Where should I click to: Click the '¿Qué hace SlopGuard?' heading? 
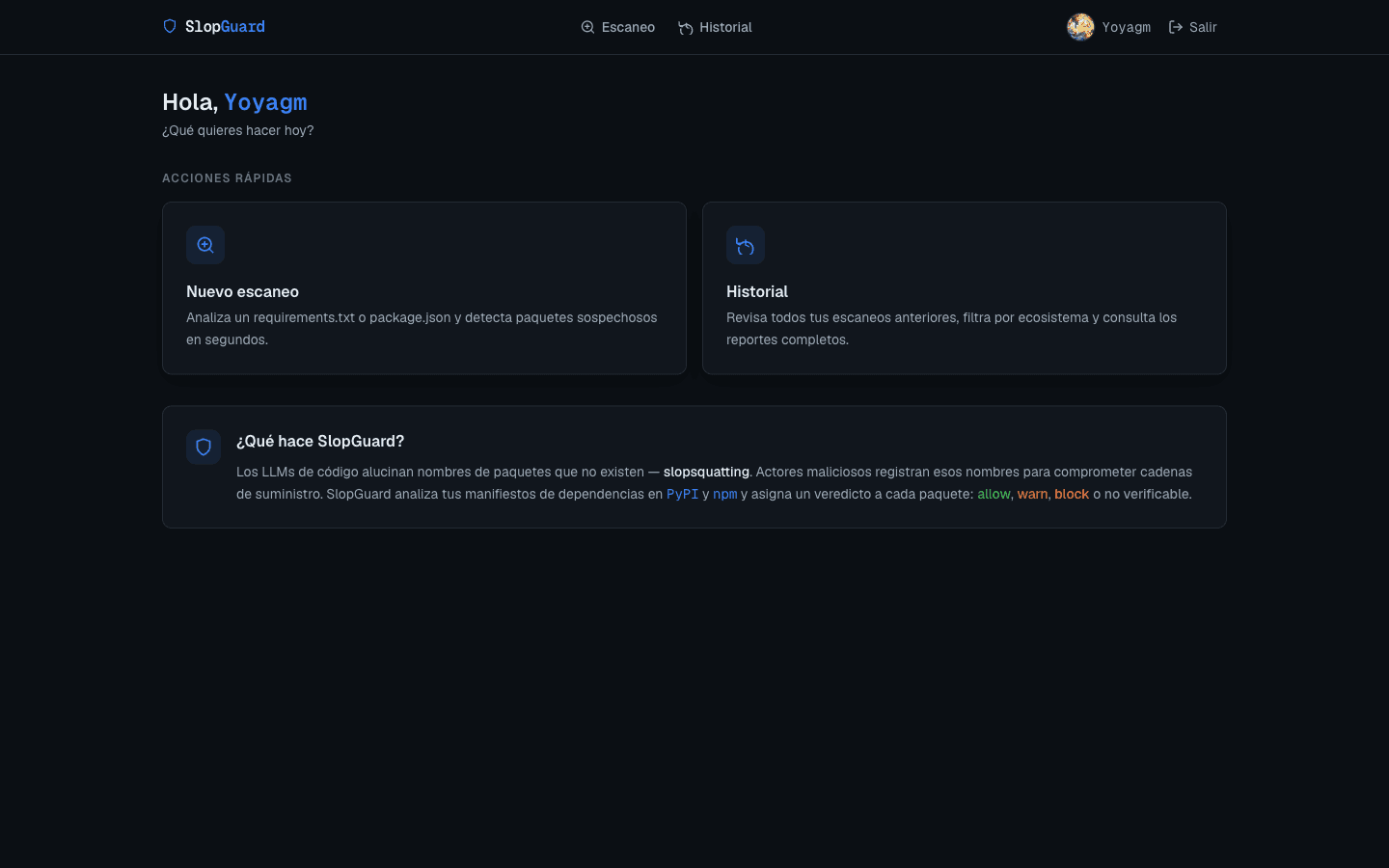tap(320, 441)
